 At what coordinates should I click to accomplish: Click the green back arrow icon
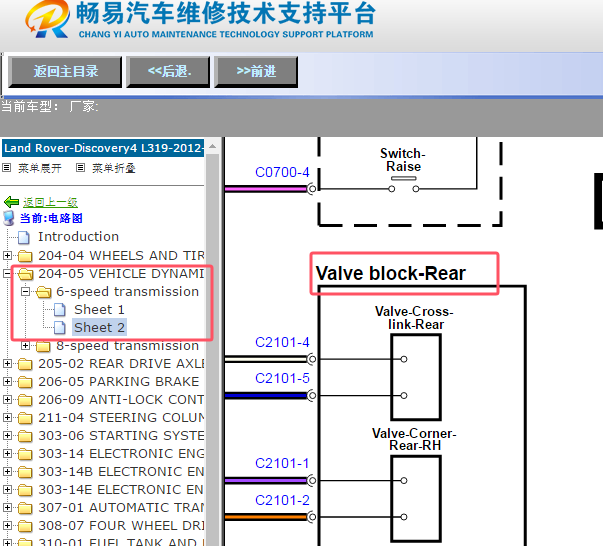12,202
